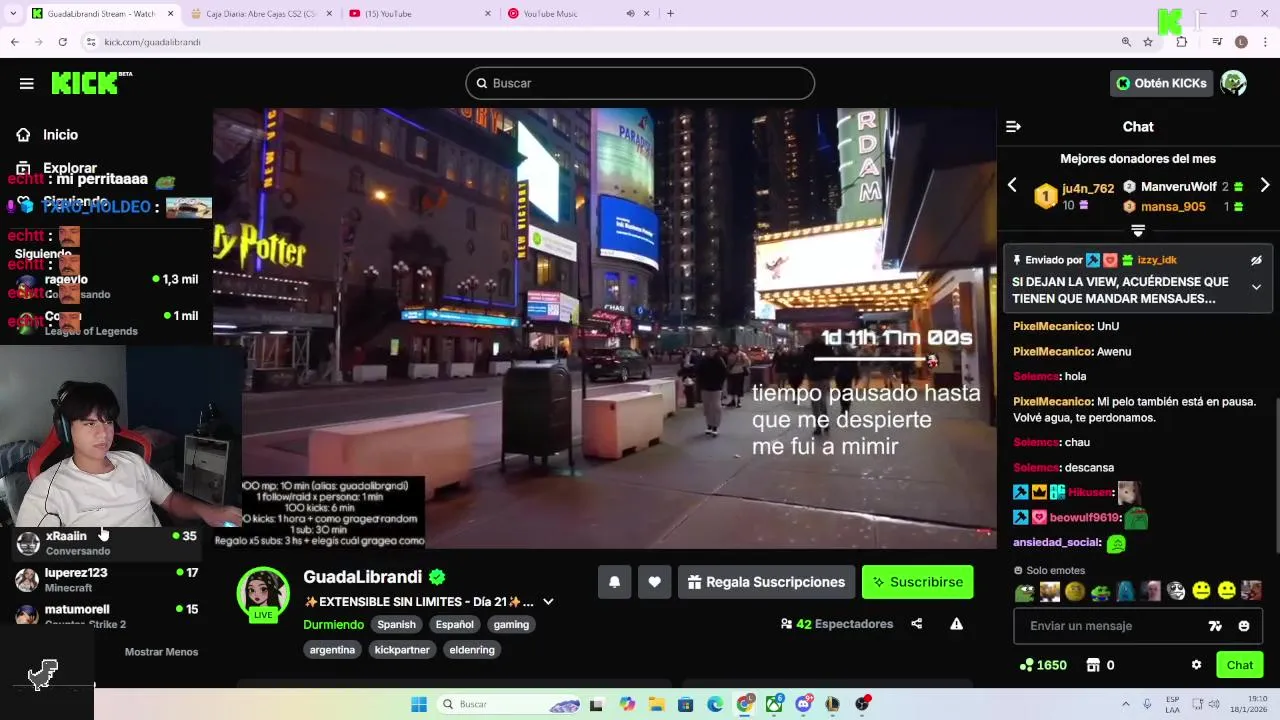The image size is (1280, 720).
Task: Show next top donors page
Action: coord(1265,185)
